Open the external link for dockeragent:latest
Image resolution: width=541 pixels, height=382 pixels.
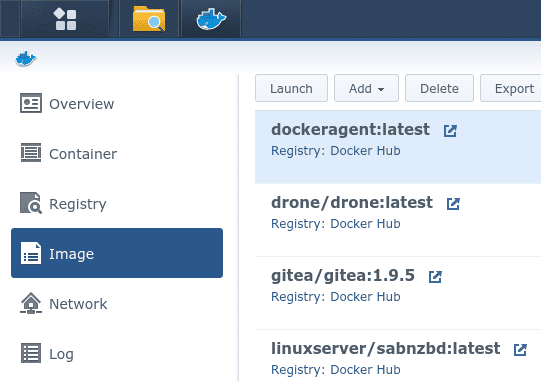pyautogui.click(x=450, y=130)
